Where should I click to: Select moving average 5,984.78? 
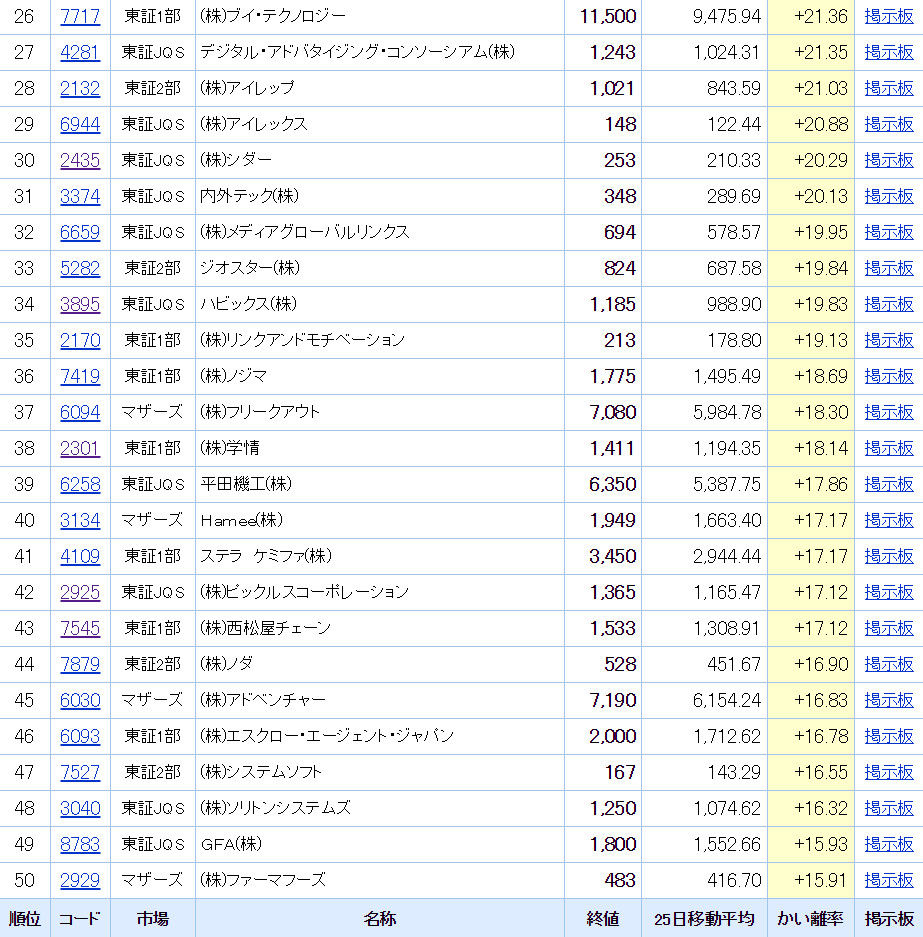(727, 412)
